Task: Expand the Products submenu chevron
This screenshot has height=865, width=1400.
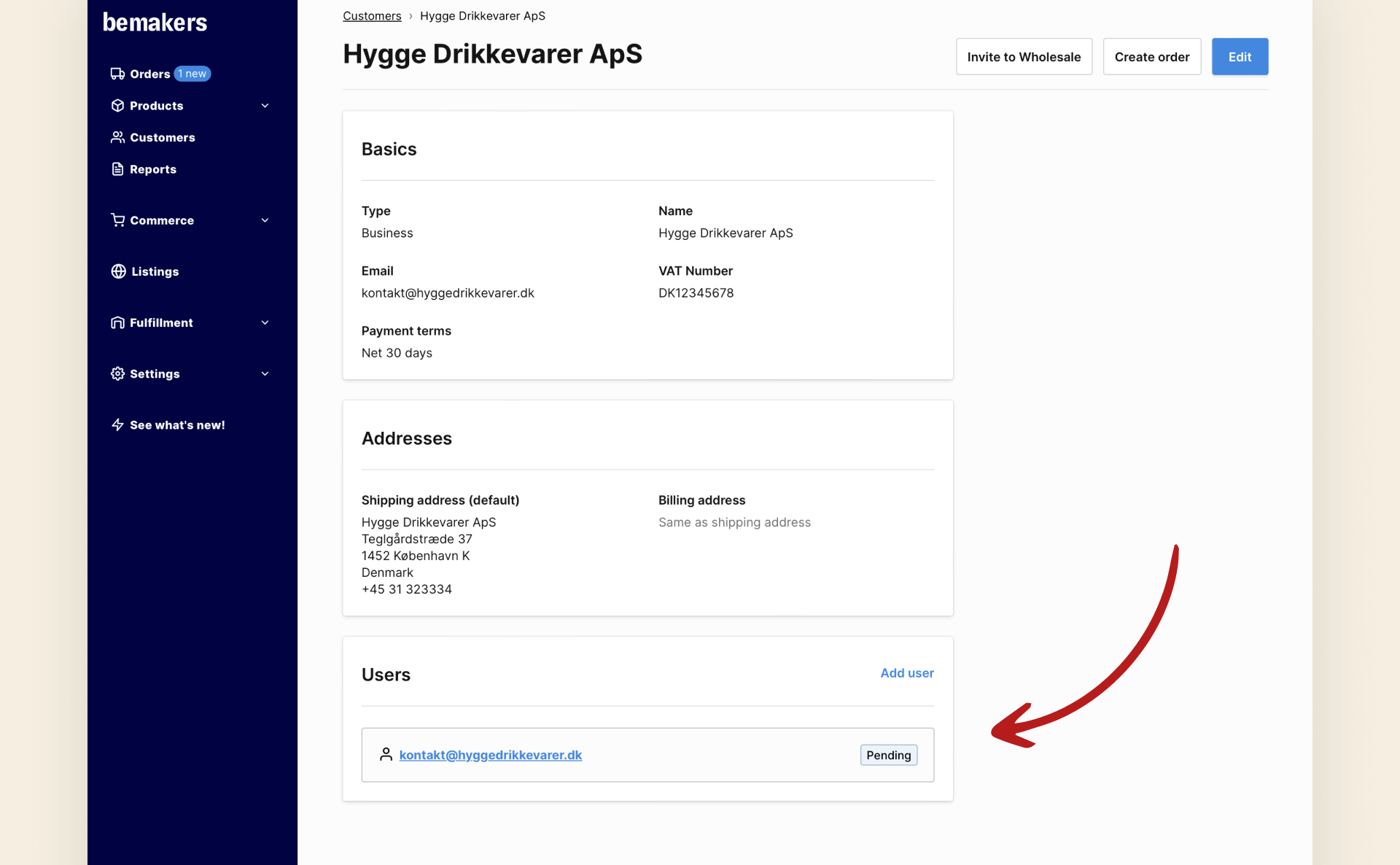Action: (x=265, y=106)
